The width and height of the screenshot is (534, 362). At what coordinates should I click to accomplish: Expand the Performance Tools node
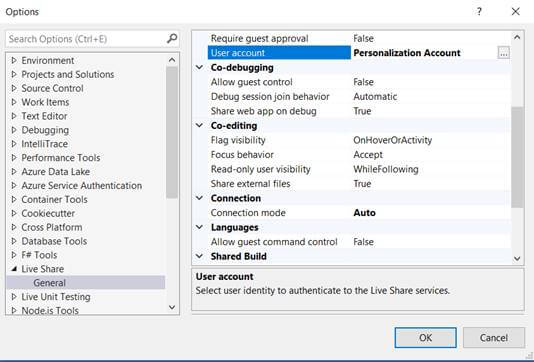point(14,158)
